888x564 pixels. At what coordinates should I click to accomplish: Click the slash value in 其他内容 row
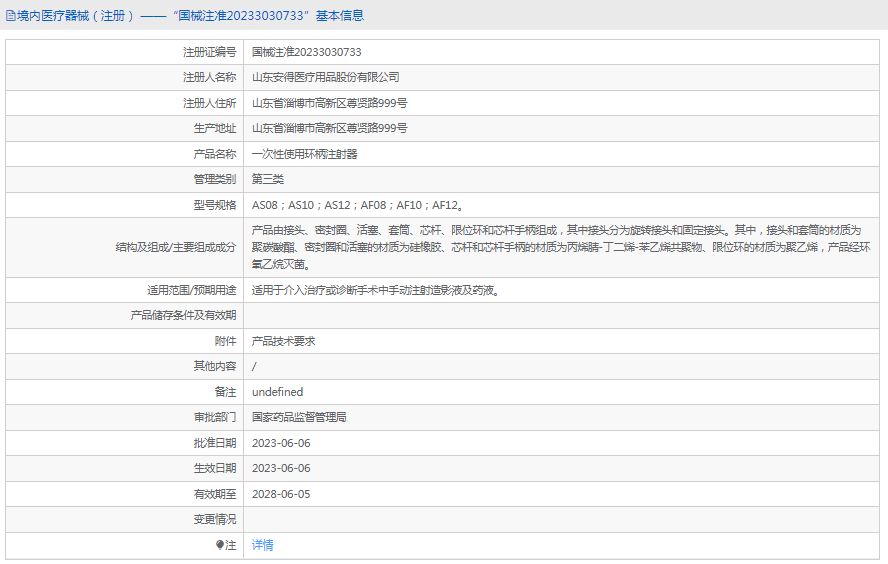pos(254,367)
